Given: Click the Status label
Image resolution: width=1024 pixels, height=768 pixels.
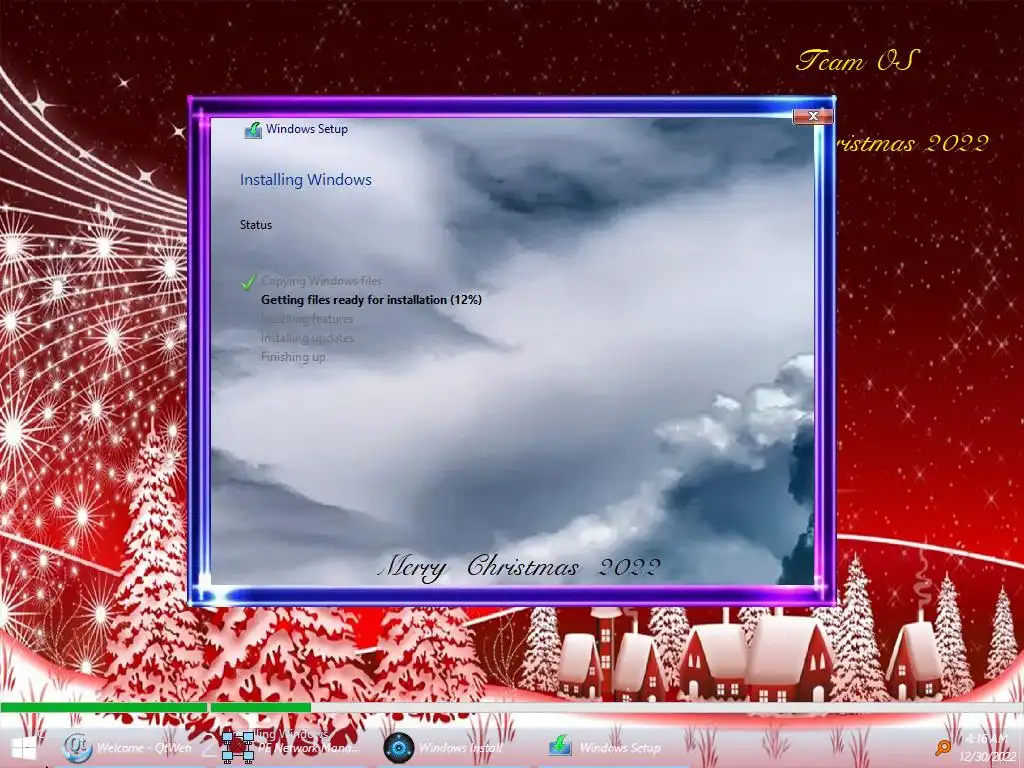Looking at the screenshot, I should click(256, 225).
